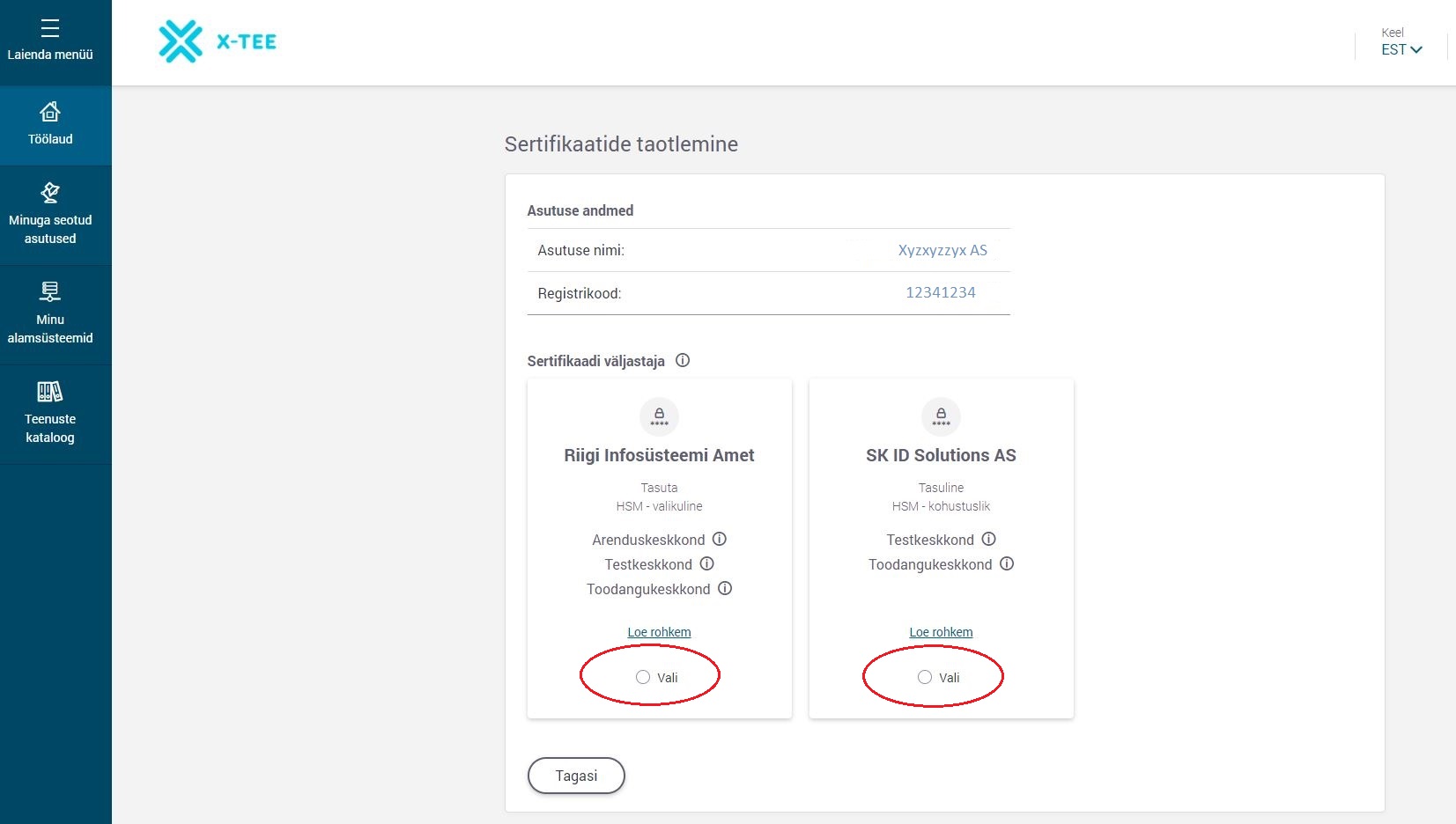Show info for RIA Testkeskkond

pyautogui.click(x=707, y=563)
